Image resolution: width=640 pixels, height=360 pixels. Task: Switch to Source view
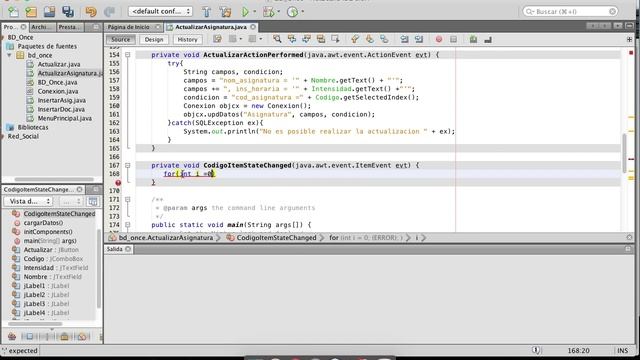(x=120, y=40)
